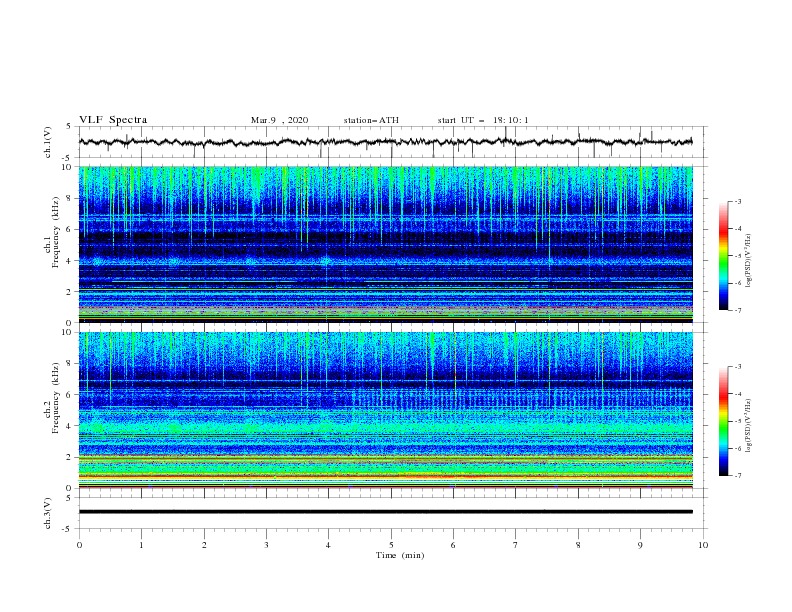The width and height of the screenshot is (792, 612).
Task: Click the "7" tick on the Time axis
Action: 516,545
